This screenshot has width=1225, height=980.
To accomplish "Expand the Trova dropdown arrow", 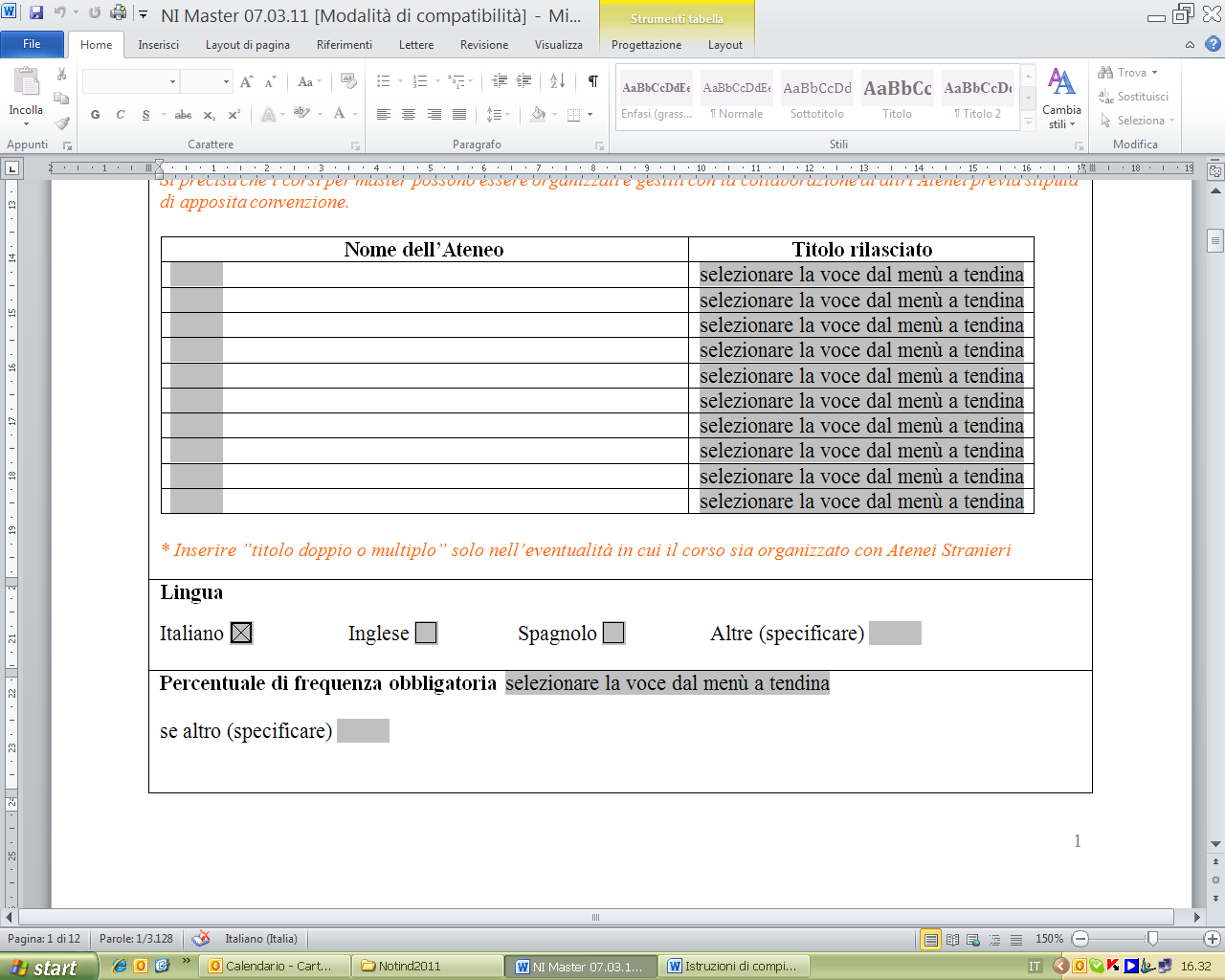I will tap(1155, 73).
